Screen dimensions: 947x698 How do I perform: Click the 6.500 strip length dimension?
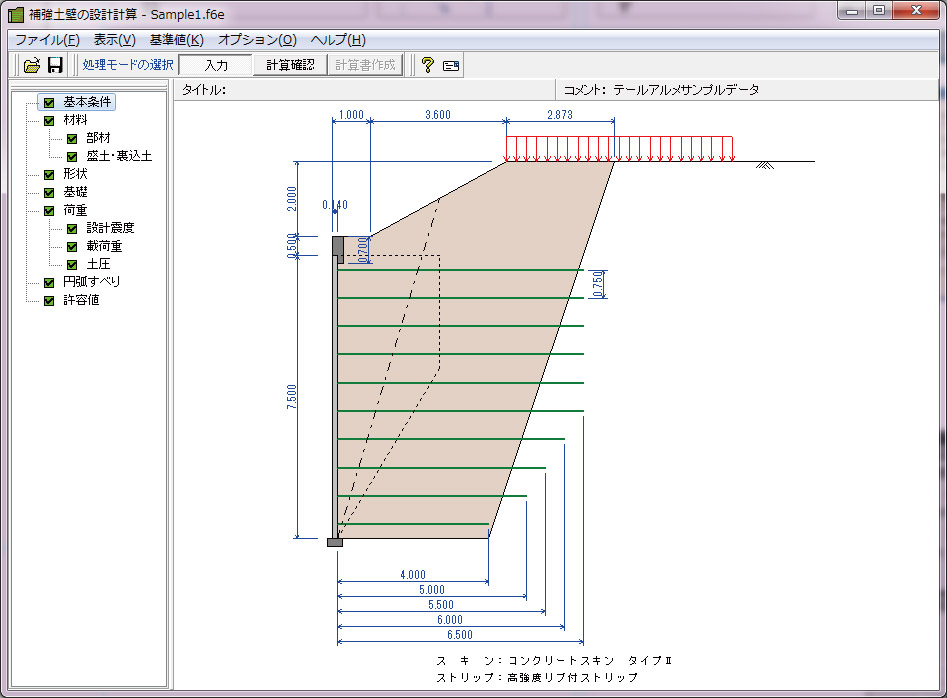tap(460, 635)
